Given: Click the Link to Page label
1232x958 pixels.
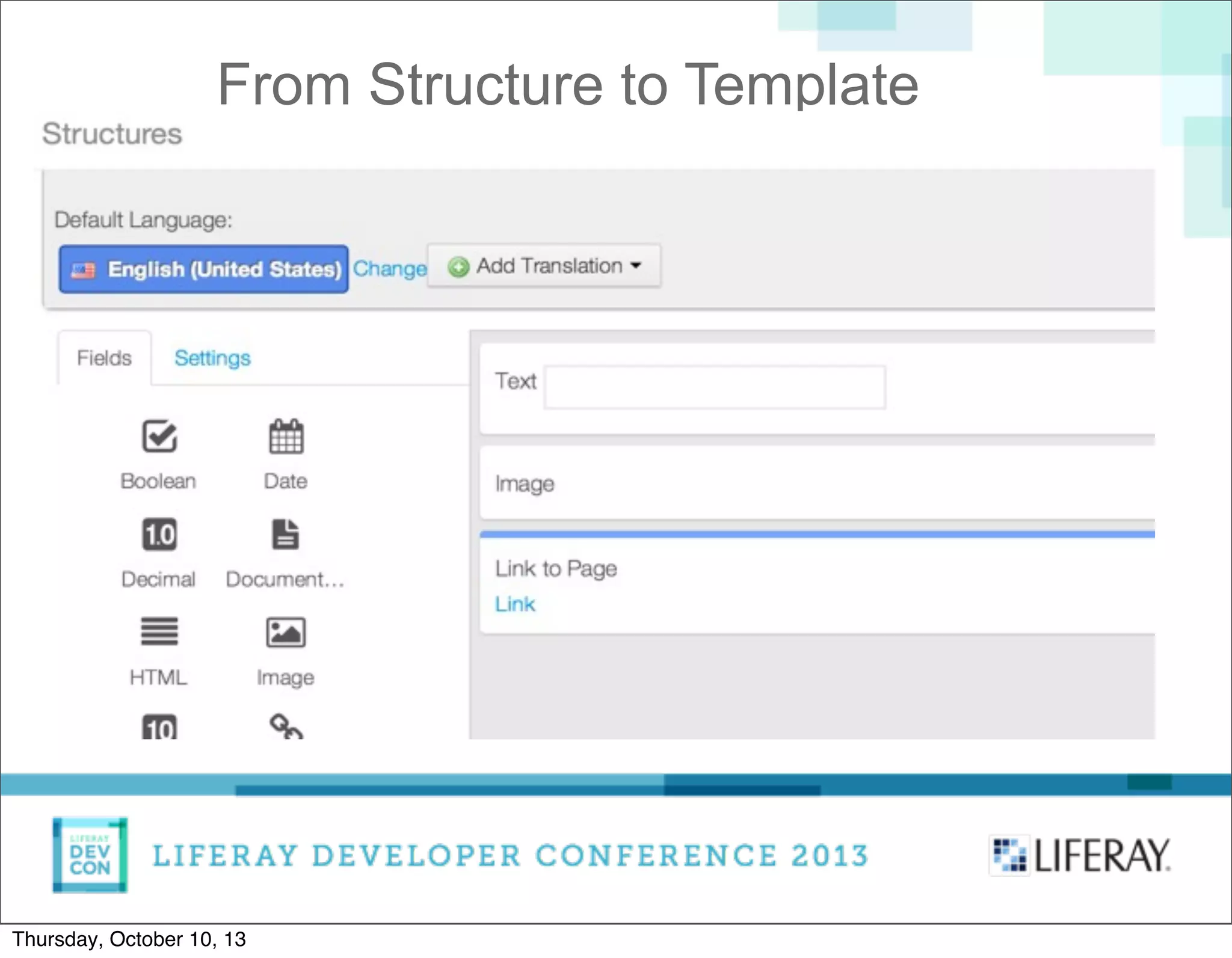Looking at the screenshot, I should click(556, 568).
